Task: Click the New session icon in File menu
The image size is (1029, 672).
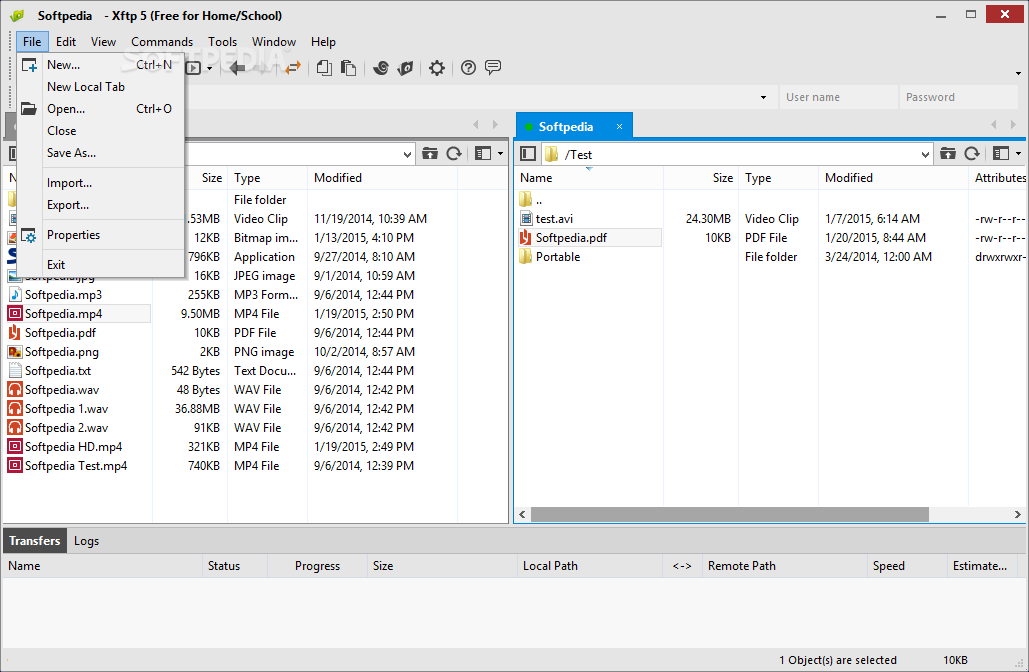Action: (29, 65)
